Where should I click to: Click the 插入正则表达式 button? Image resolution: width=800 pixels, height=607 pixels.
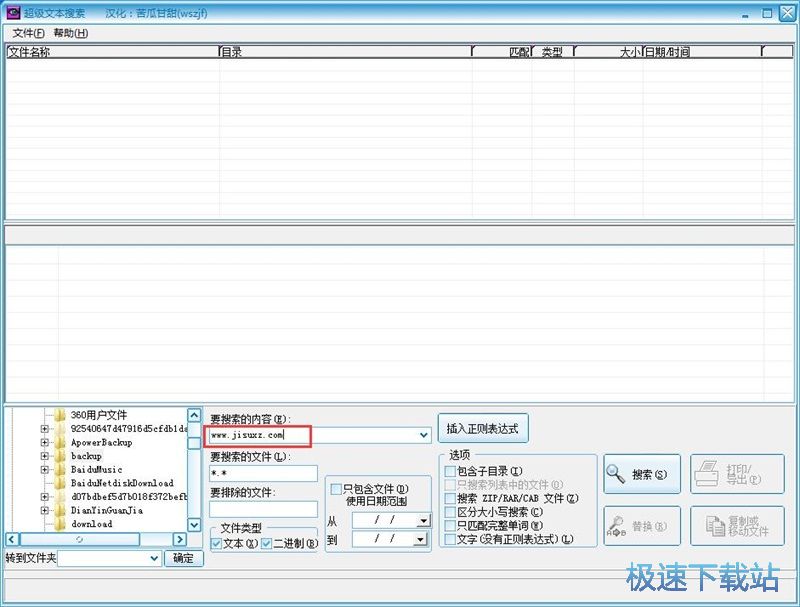point(483,428)
